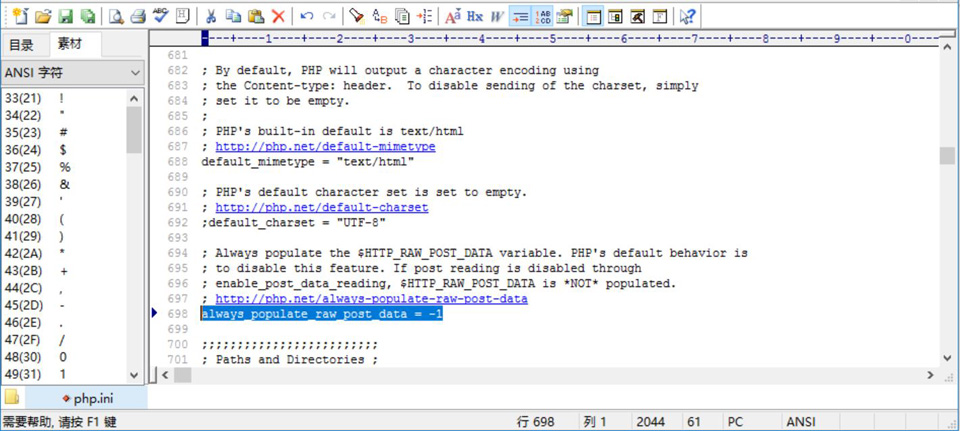Select the php.ini document tab
Screen dimensions: 960x431
click(87, 399)
